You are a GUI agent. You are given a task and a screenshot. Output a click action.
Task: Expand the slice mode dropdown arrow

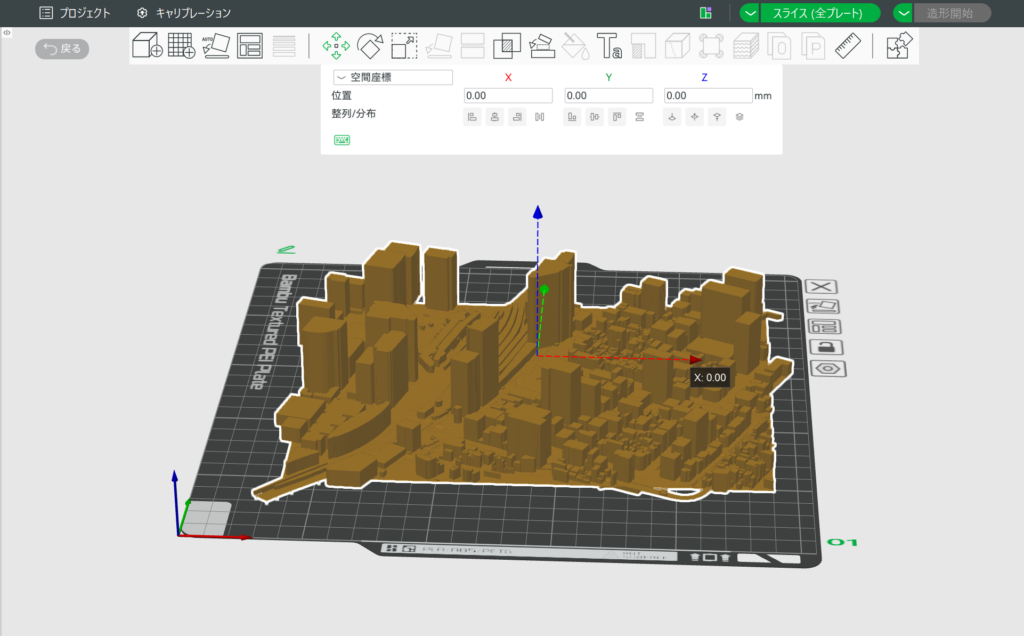click(x=749, y=13)
